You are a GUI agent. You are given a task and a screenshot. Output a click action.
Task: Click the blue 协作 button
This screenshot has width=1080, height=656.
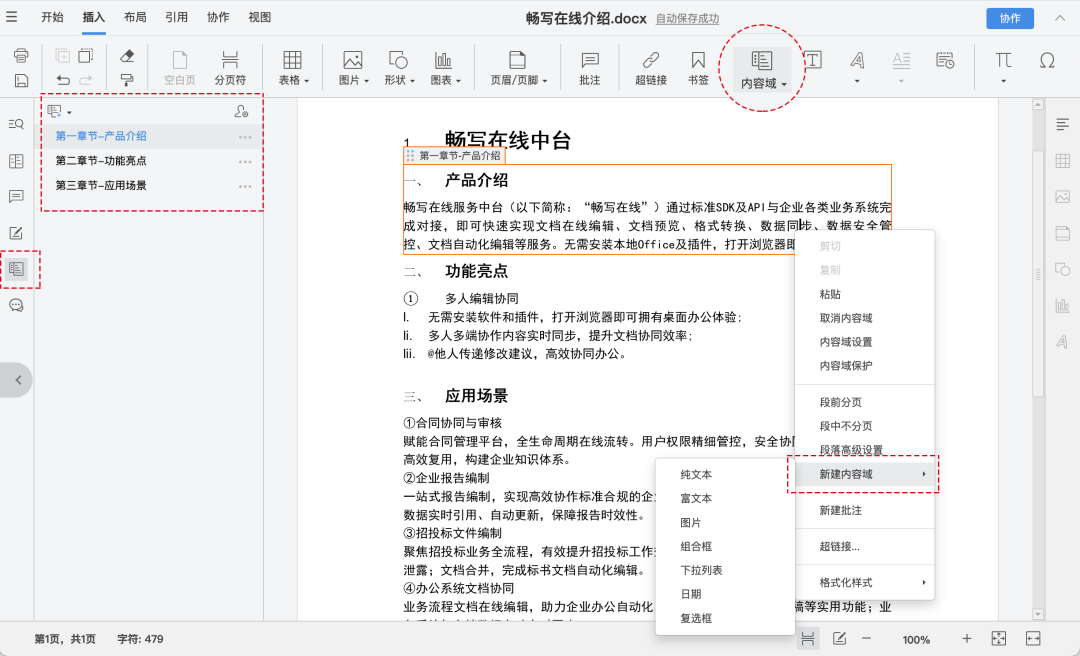[x=1010, y=18]
